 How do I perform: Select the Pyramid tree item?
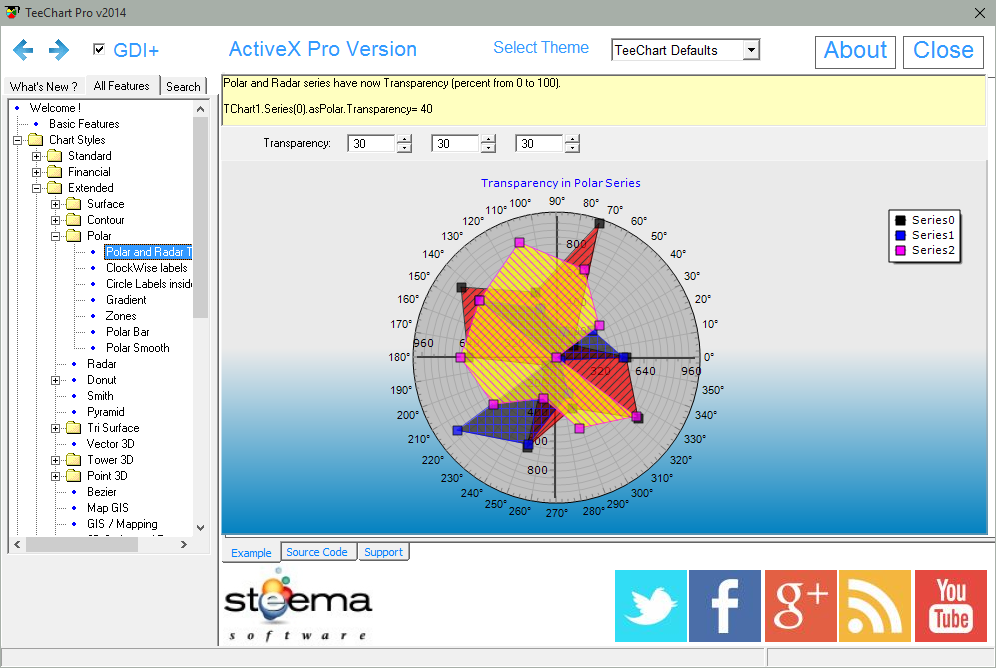(105, 412)
